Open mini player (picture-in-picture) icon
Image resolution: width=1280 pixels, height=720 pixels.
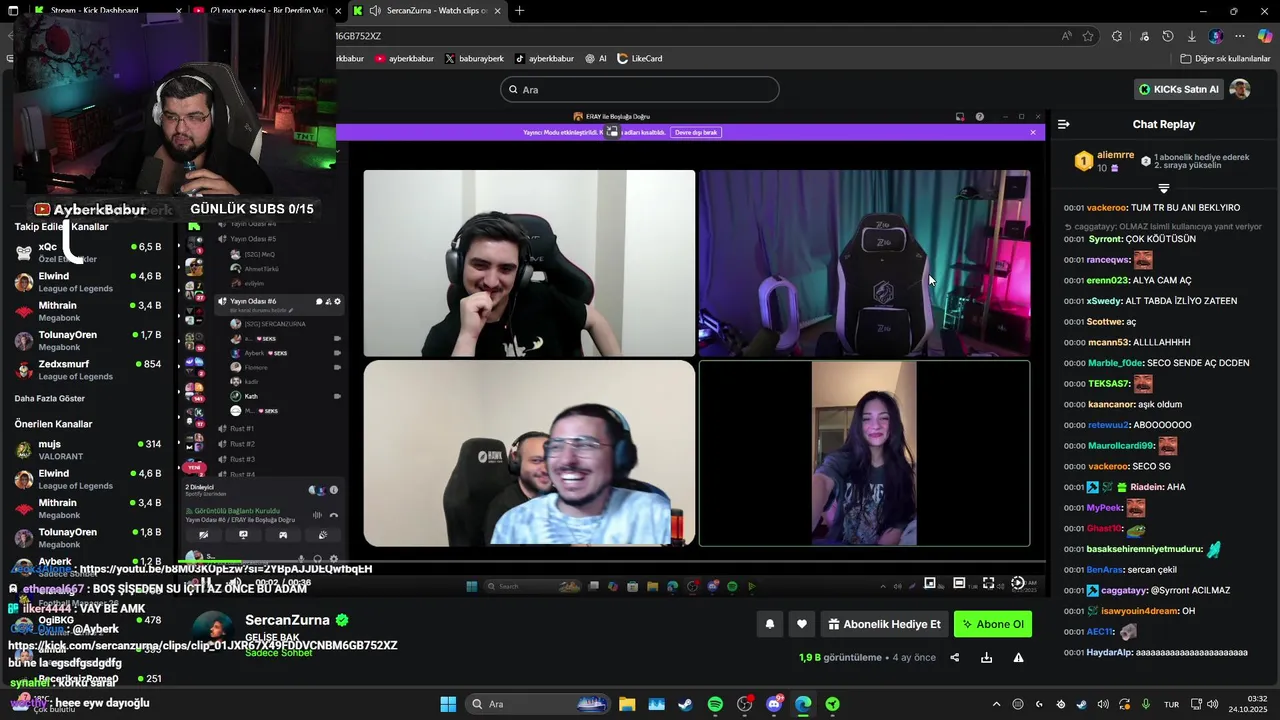click(930, 583)
